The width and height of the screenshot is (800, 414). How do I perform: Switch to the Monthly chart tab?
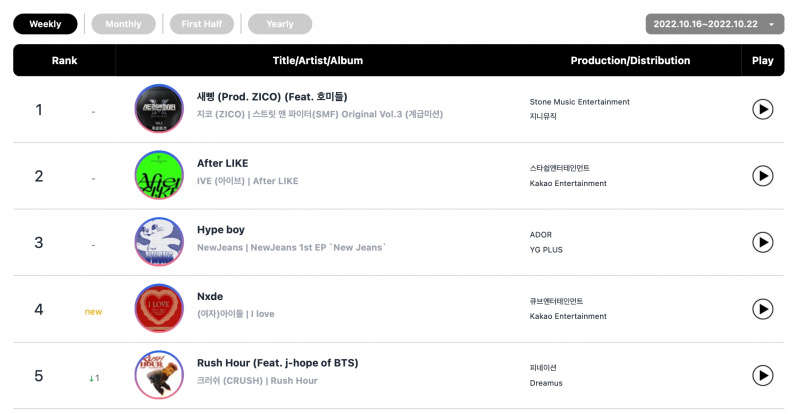(123, 24)
